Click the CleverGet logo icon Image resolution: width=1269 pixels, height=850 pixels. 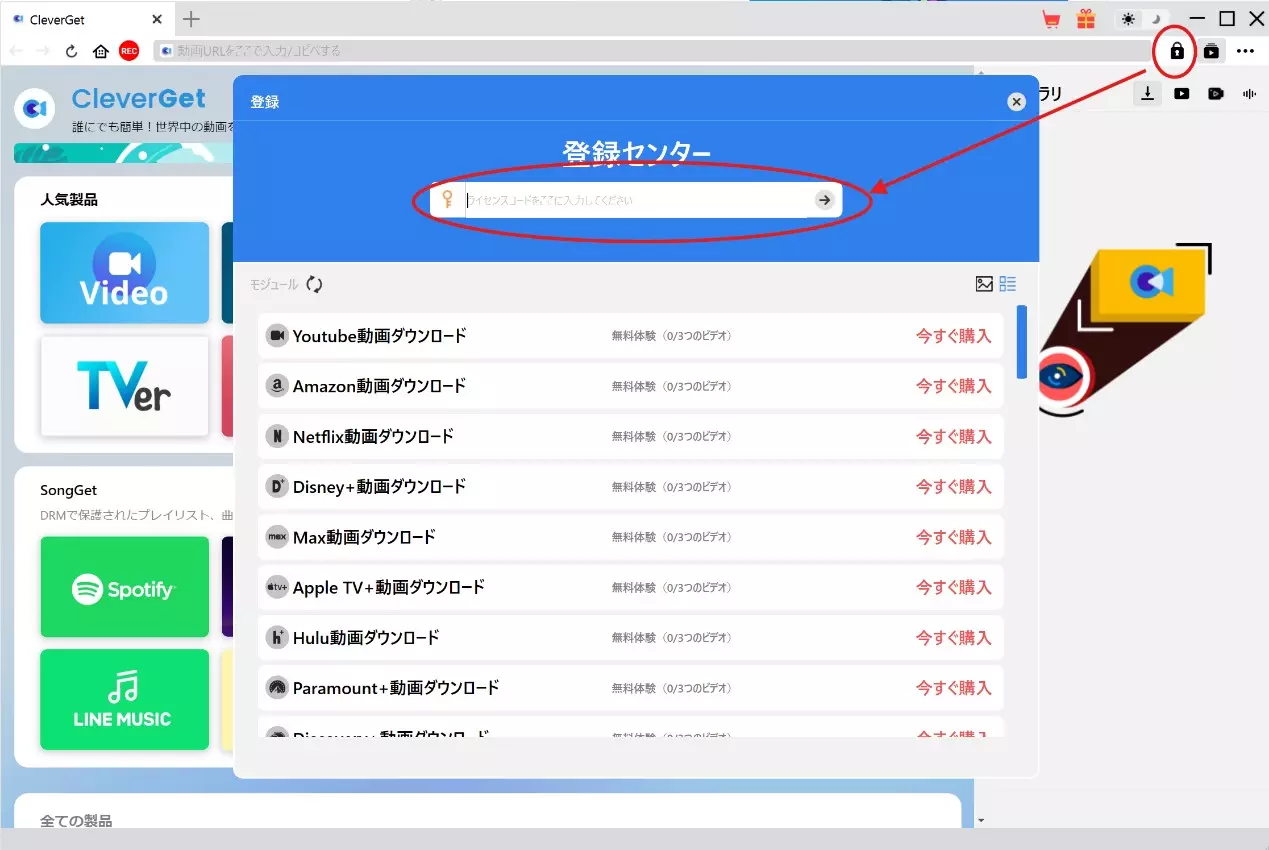35,107
